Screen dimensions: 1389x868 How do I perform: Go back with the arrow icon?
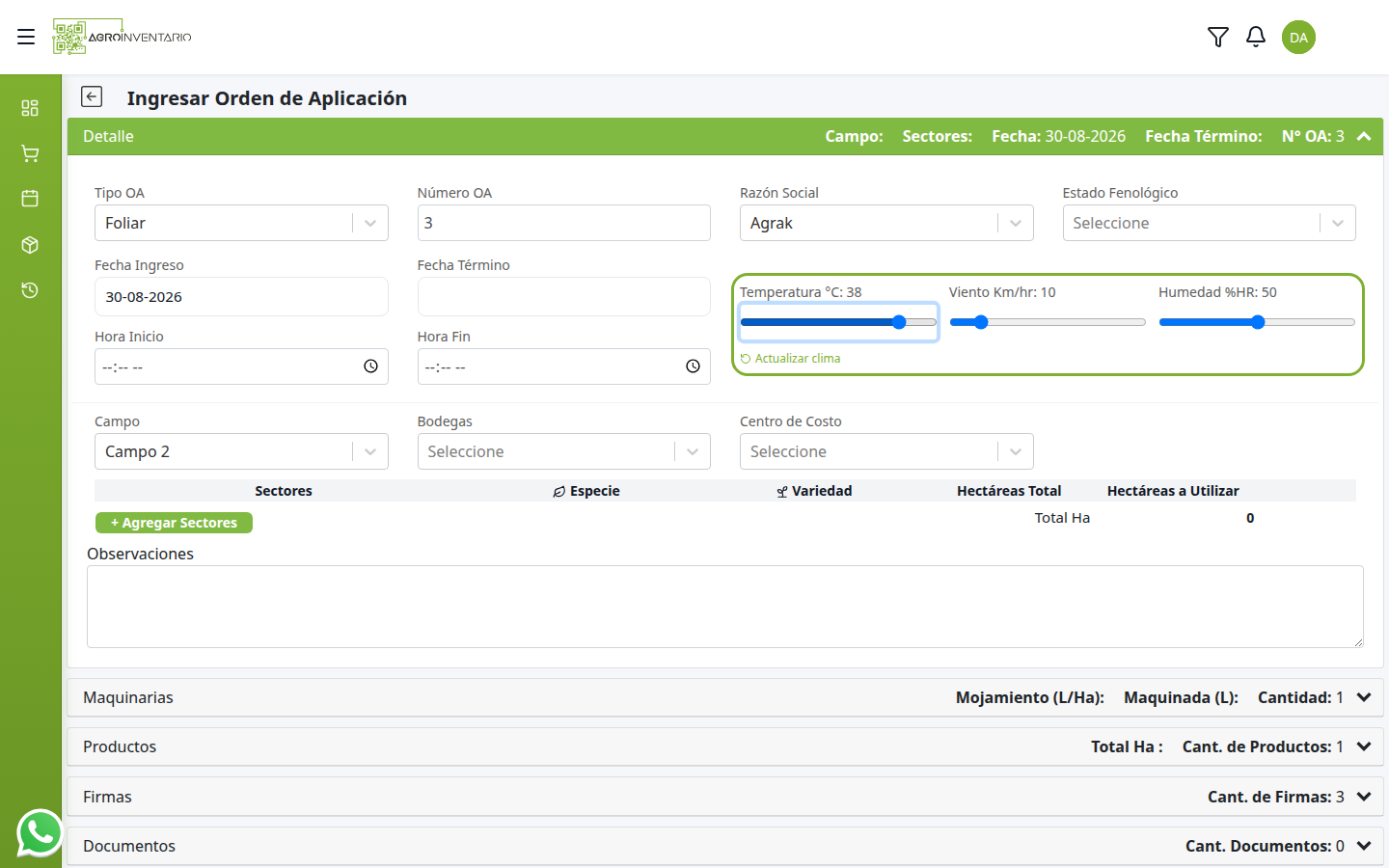tap(92, 96)
